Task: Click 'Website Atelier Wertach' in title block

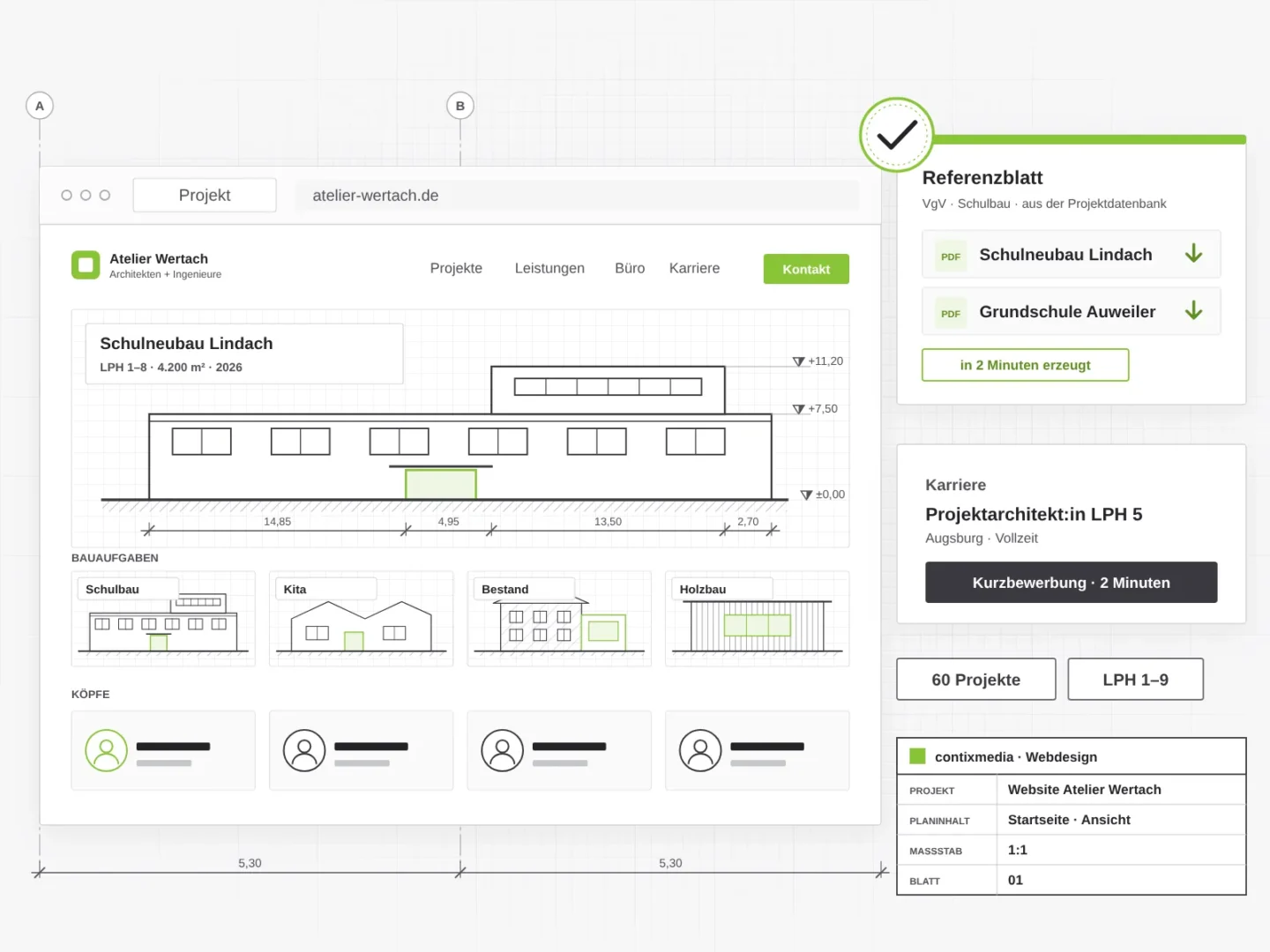Action: click(1085, 790)
